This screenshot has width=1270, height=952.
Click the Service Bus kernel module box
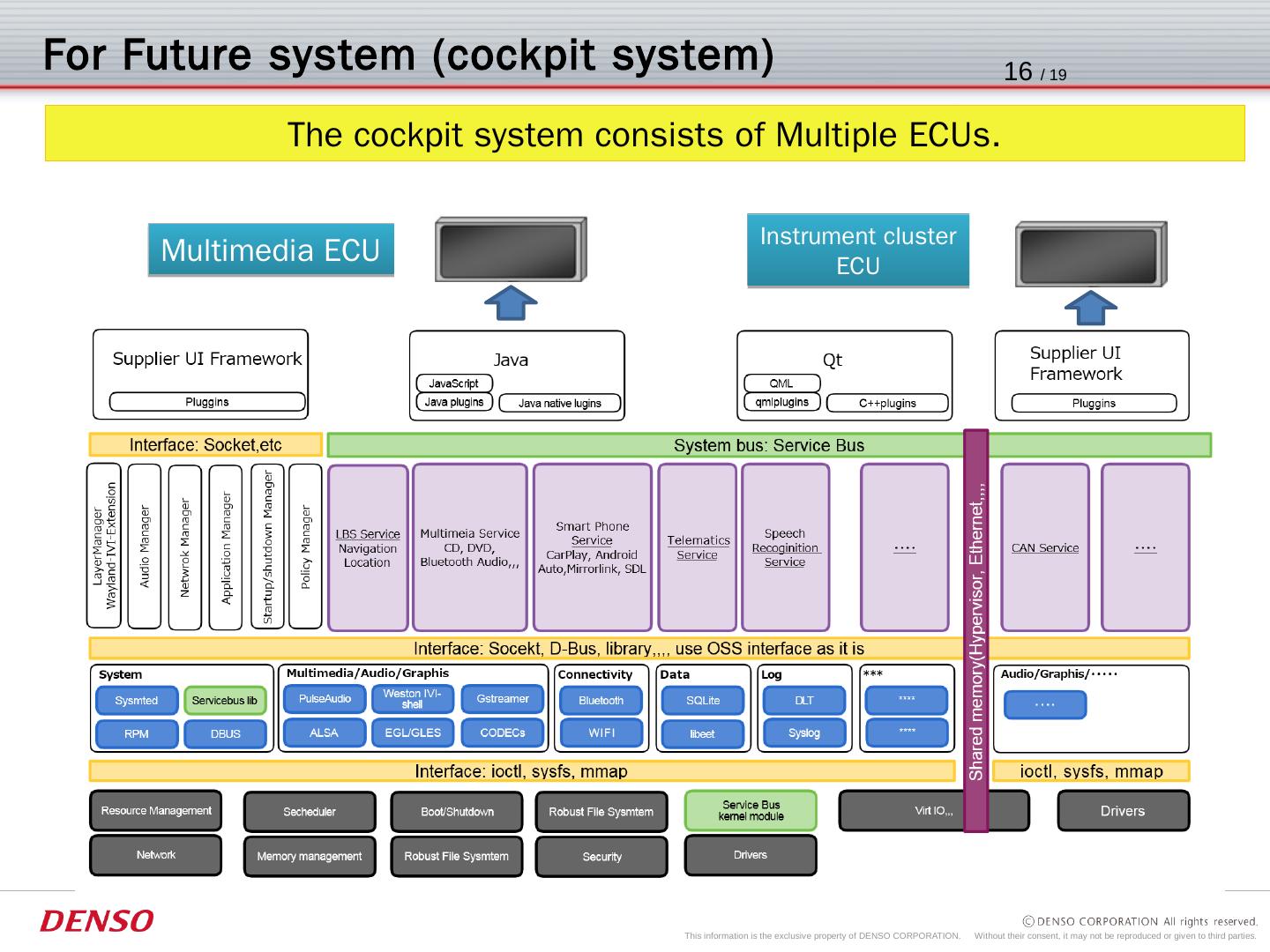751,811
